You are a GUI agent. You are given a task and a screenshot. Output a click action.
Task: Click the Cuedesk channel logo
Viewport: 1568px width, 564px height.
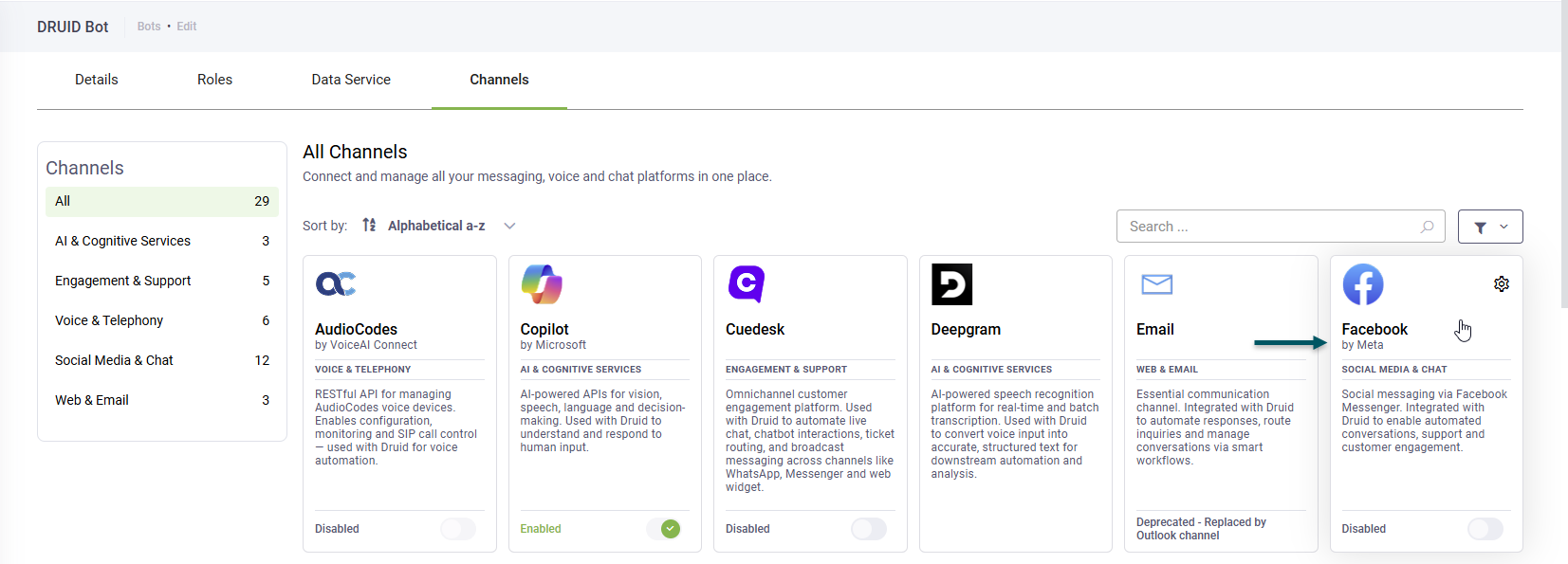[747, 284]
